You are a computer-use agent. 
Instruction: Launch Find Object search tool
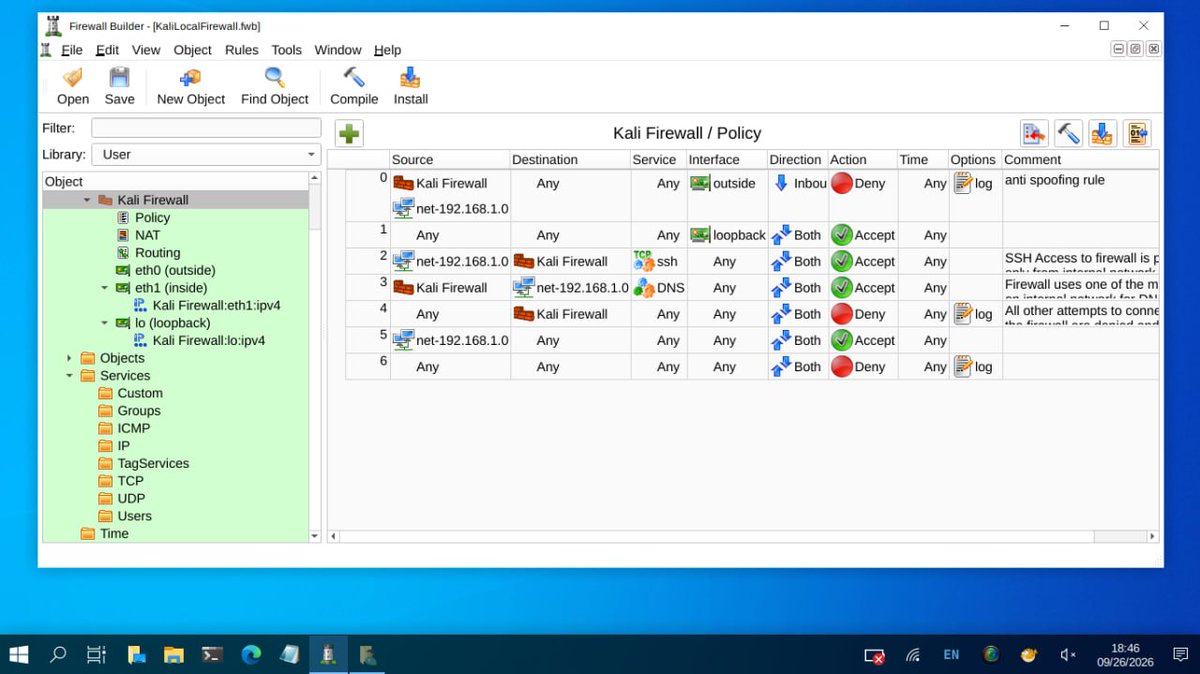point(275,86)
